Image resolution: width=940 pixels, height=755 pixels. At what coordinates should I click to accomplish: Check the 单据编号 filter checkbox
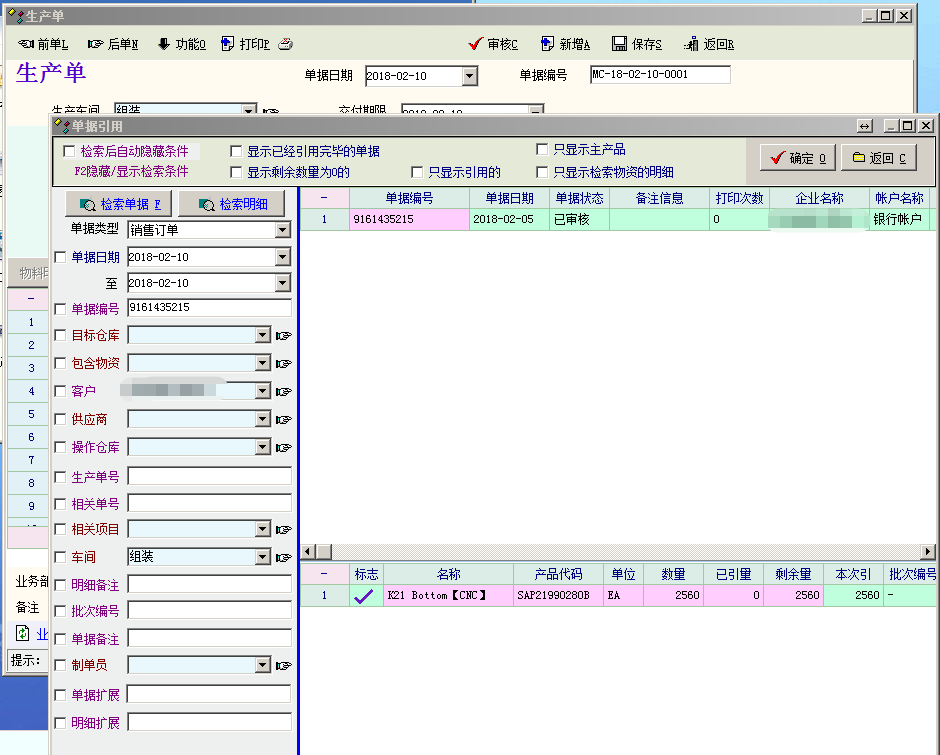point(61,309)
